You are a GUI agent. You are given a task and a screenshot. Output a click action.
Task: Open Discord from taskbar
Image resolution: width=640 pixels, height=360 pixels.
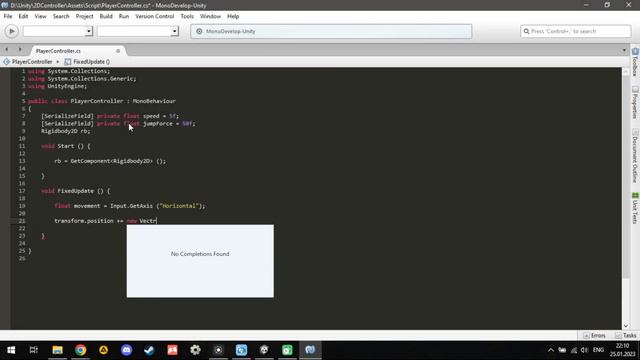tap(127, 350)
